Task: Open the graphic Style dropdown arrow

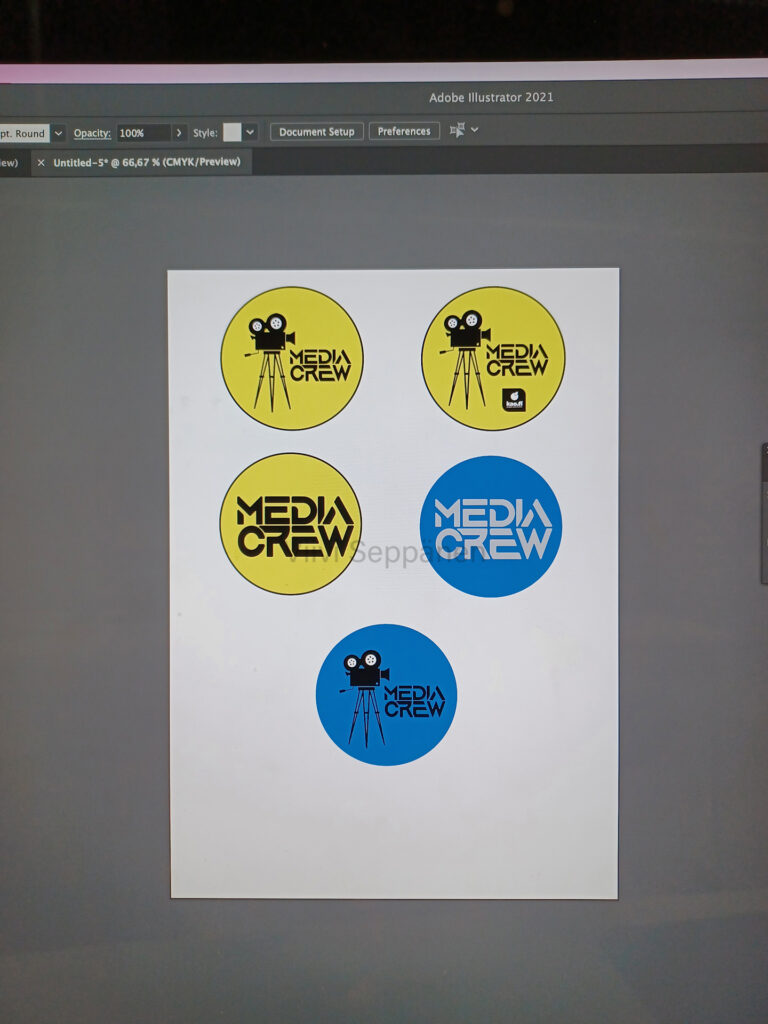Action: (x=250, y=132)
